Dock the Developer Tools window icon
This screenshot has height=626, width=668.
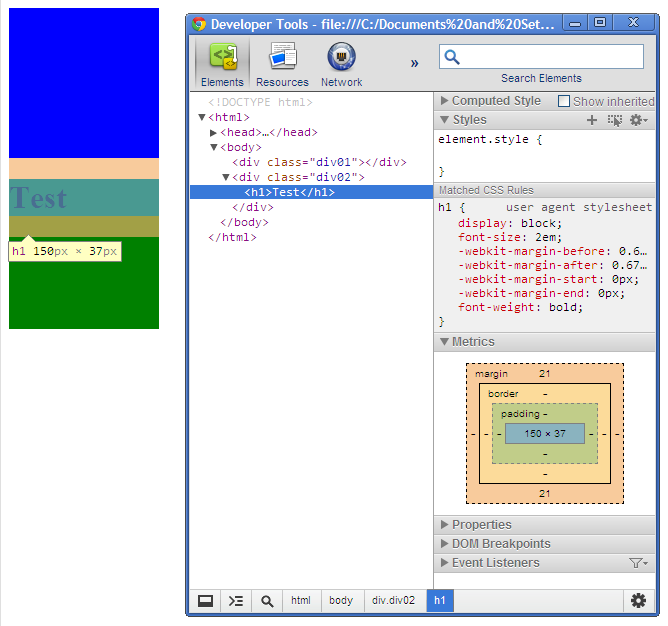[205, 601]
